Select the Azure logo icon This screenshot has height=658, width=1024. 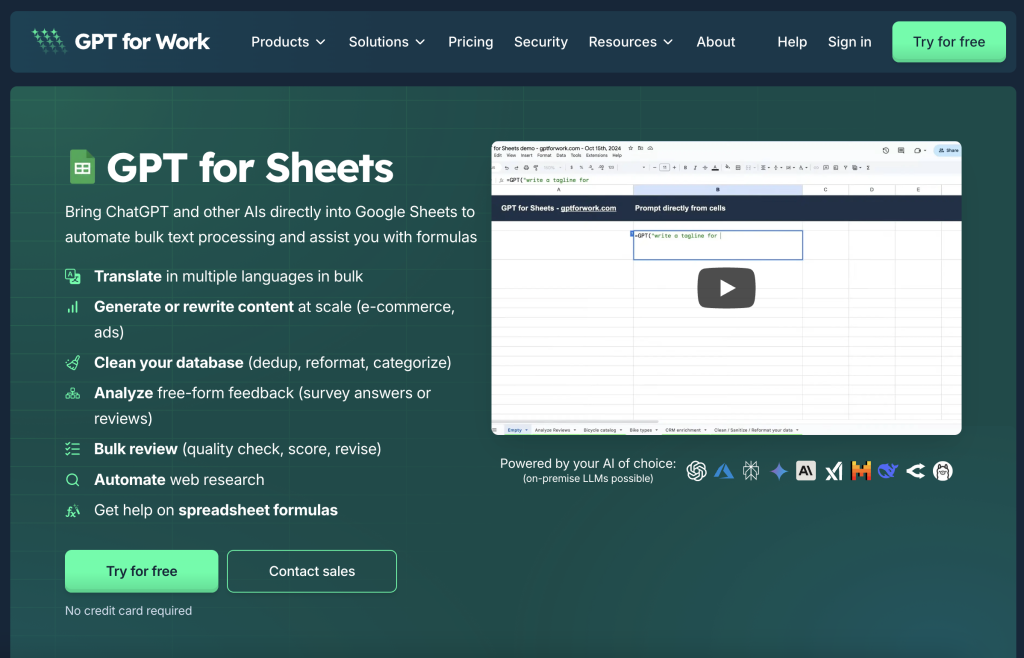[x=724, y=471]
